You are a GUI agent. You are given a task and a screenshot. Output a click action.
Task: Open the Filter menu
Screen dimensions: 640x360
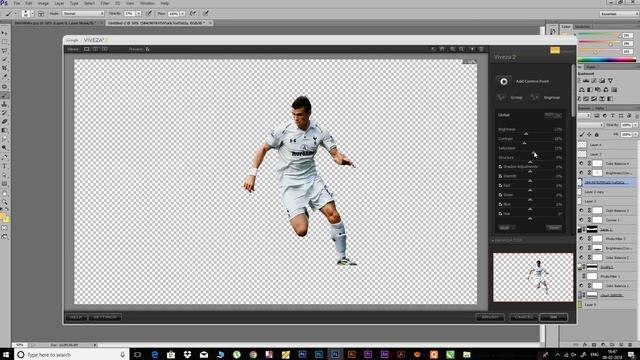[x=105, y=3]
